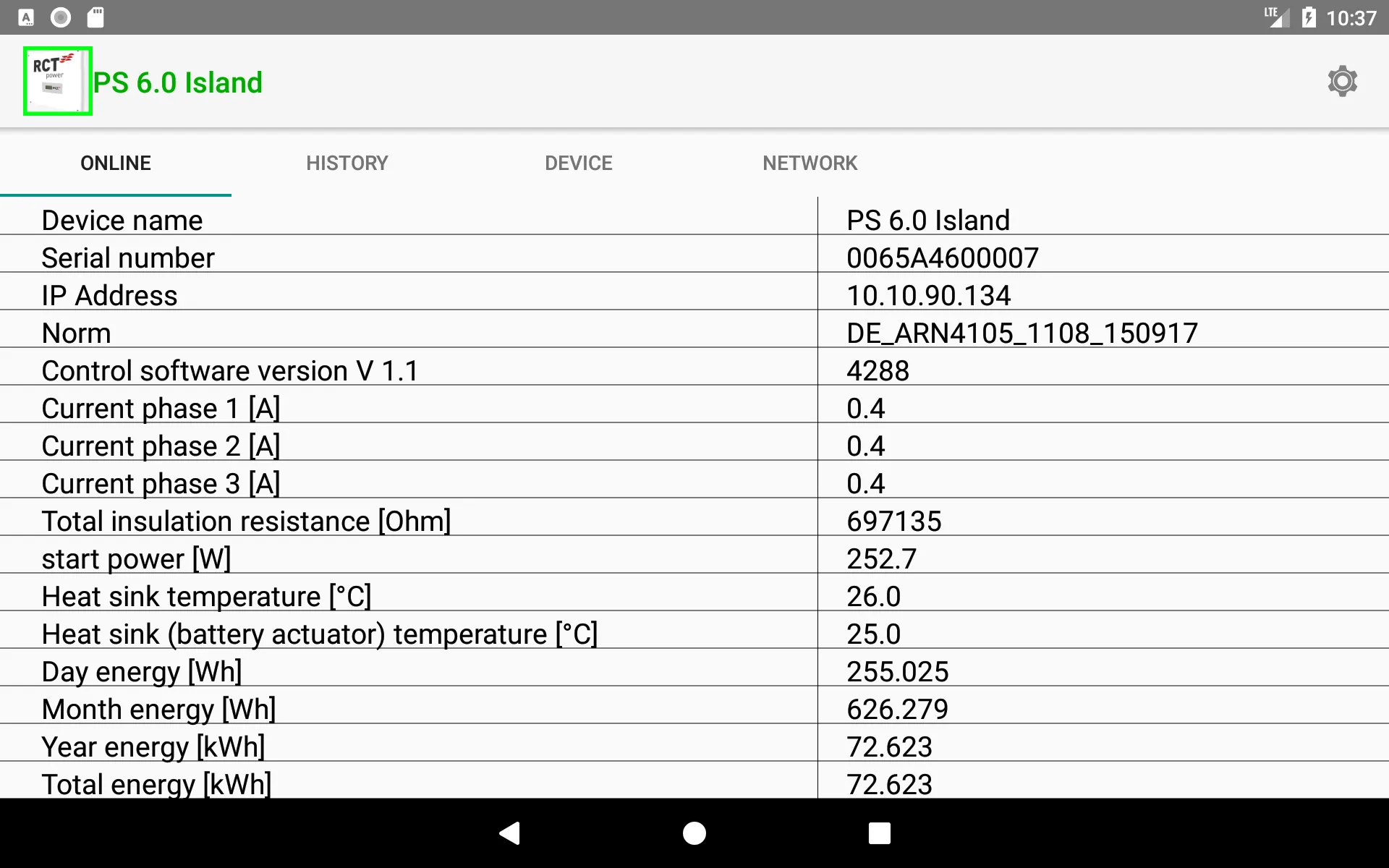Select the DEVICE tab

point(578,163)
